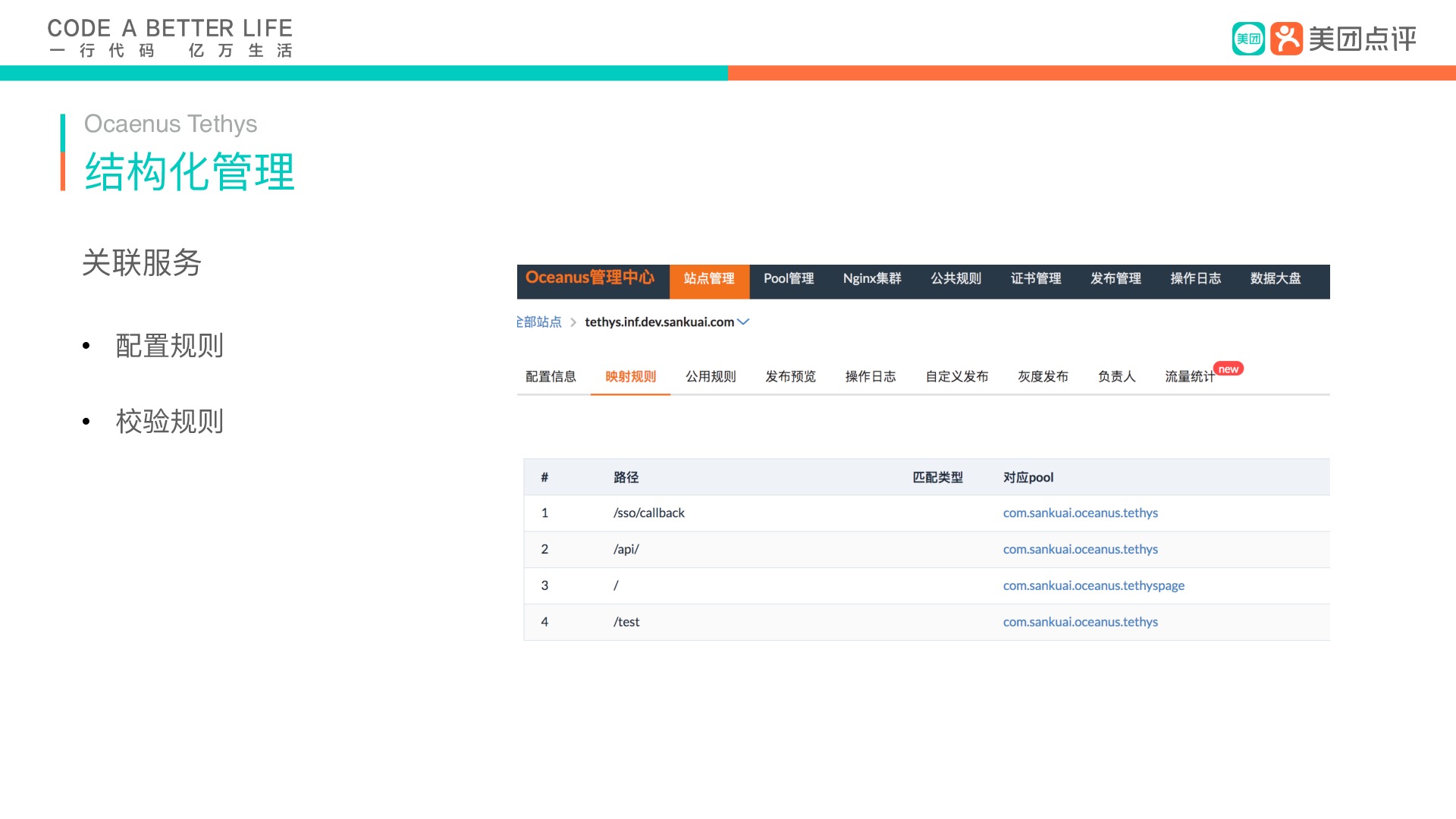Switch to the 负责人 tab

pos(1116,376)
